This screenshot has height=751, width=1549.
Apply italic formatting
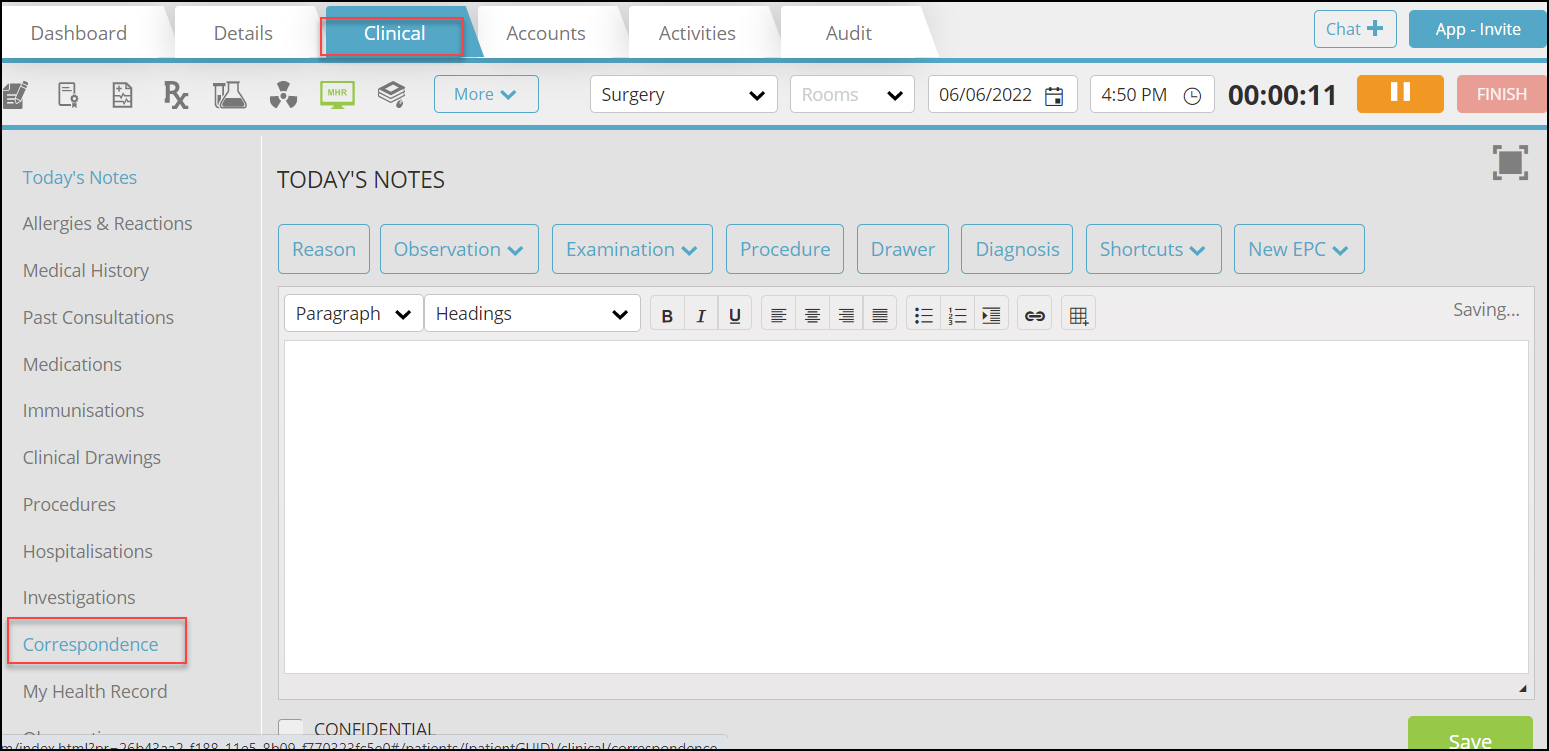pos(701,315)
